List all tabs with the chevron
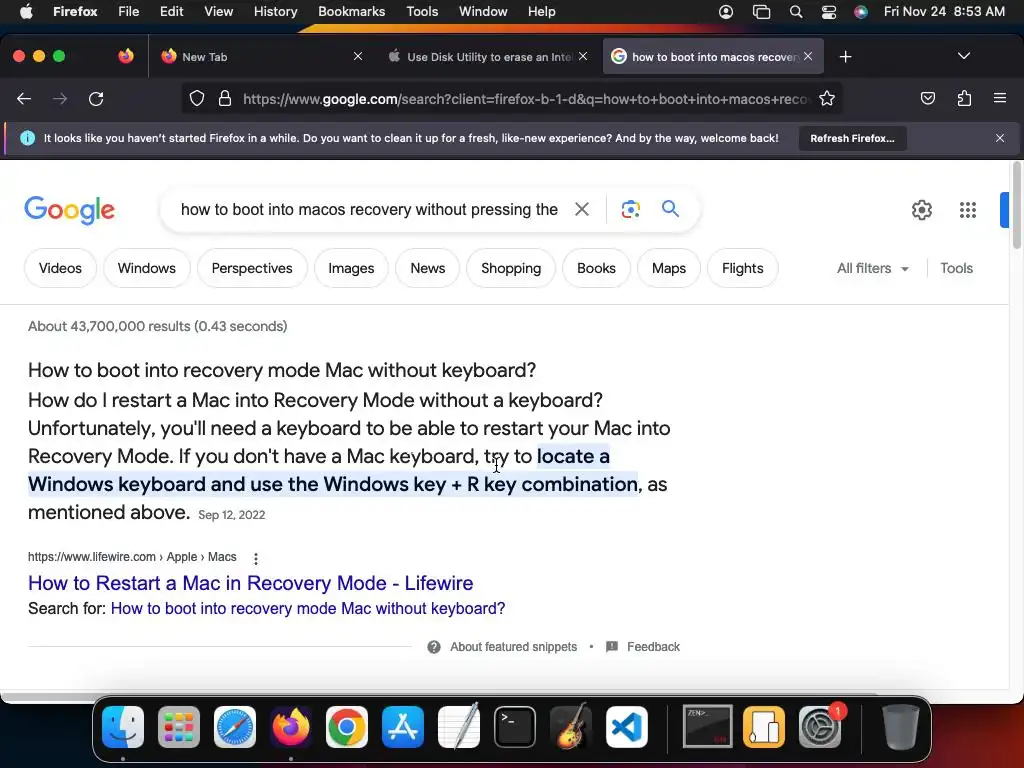Image resolution: width=1024 pixels, height=768 pixels. tap(964, 56)
